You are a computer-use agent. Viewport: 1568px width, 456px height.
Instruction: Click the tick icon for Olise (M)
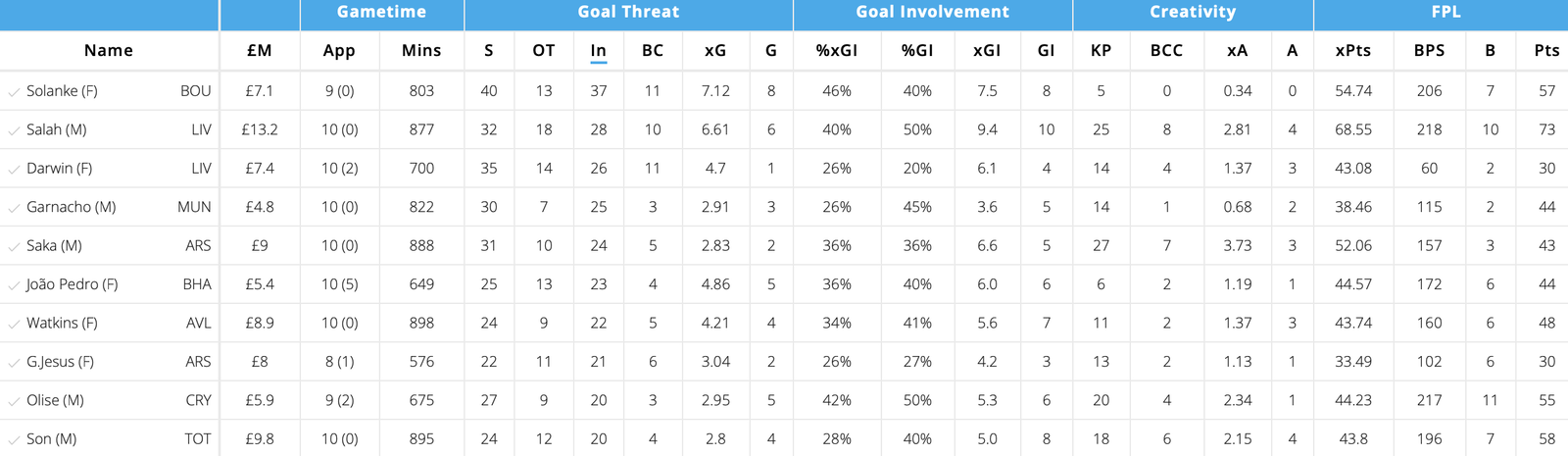14,401
